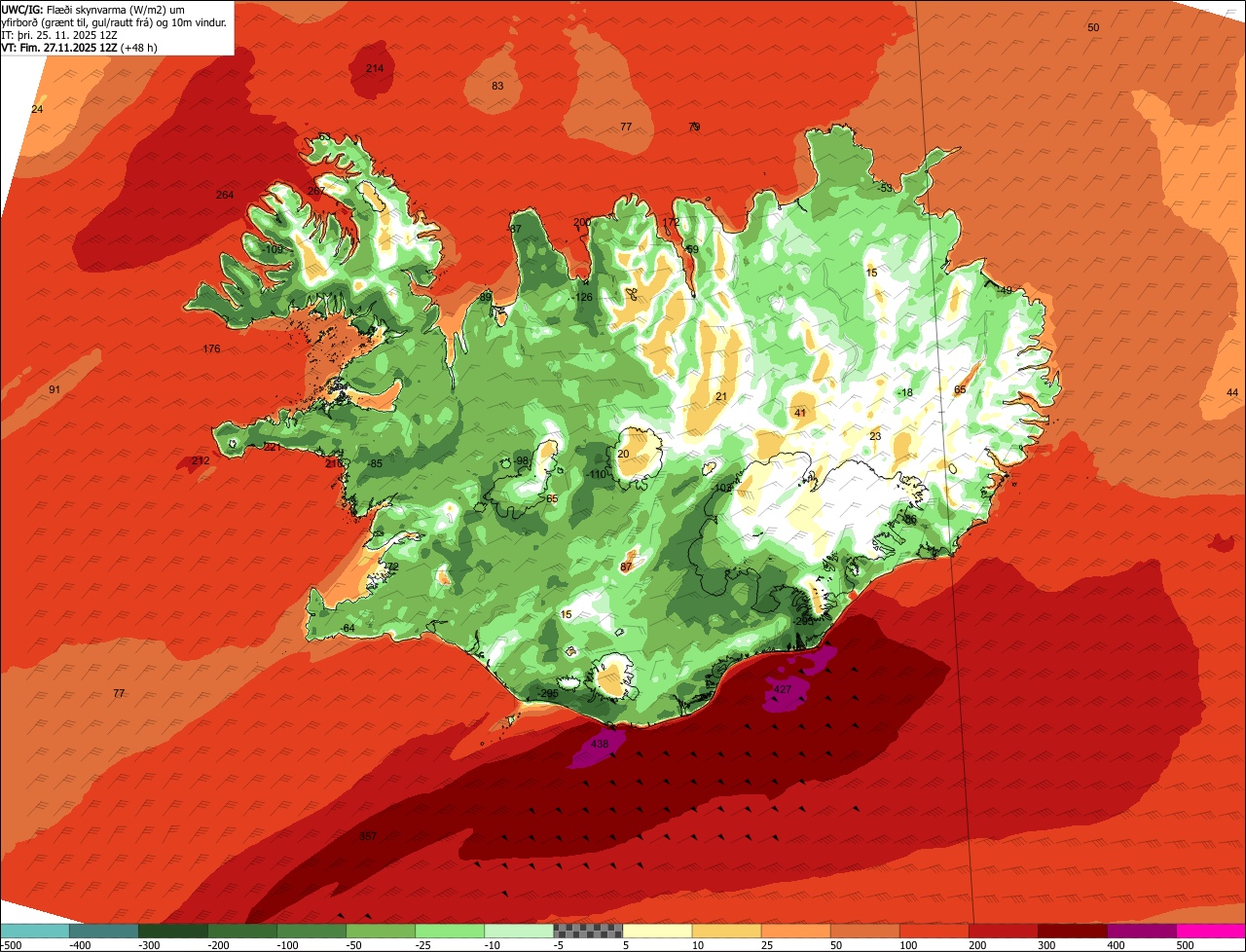Select the 64 value off the southwest coast

(348, 628)
